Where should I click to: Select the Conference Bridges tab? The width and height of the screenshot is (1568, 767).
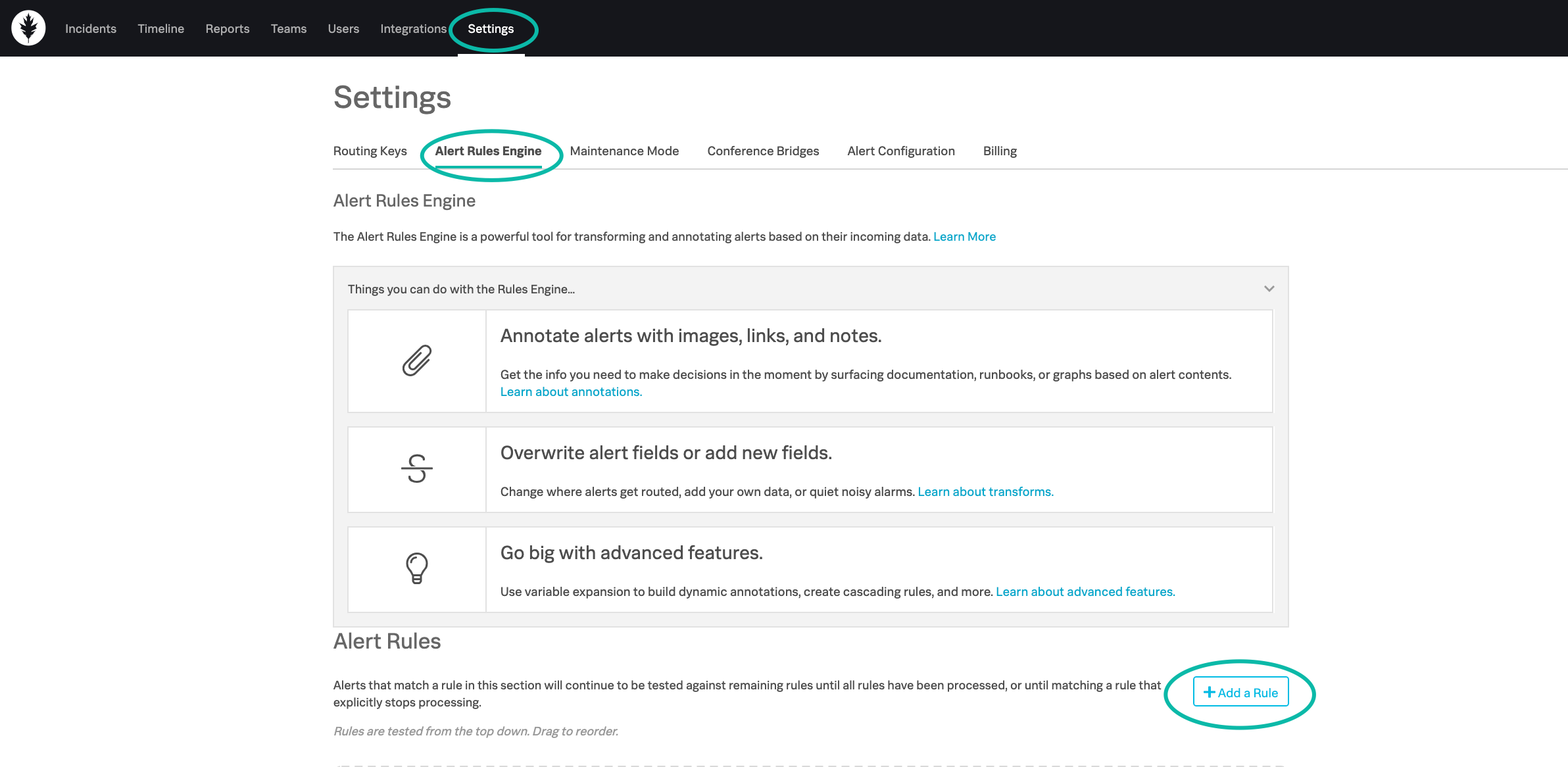pyautogui.click(x=762, y=151)
